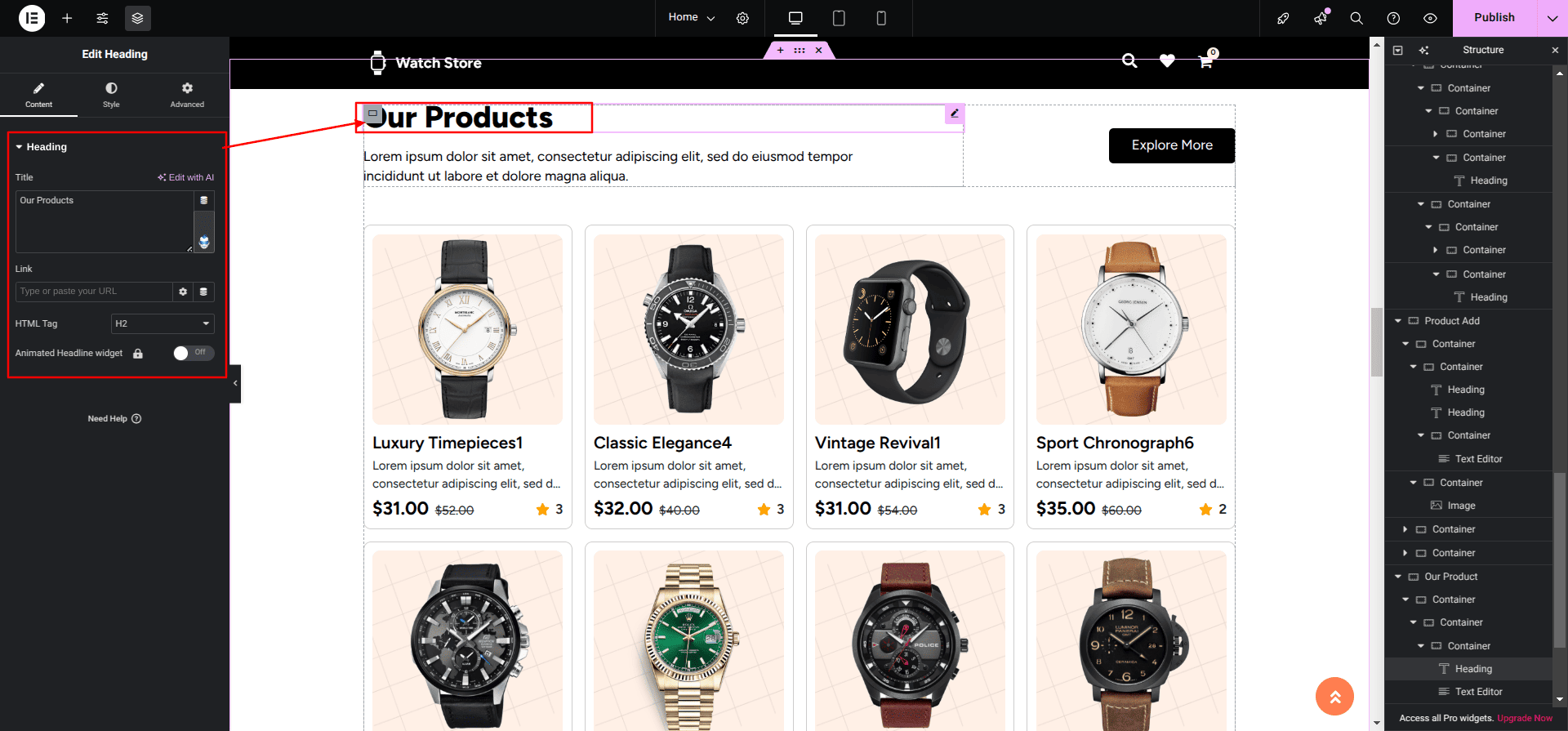Image resolution: width=1568 pixels, height=731 pixels.
Task: Open page settings gear icon
Action: 742,18
